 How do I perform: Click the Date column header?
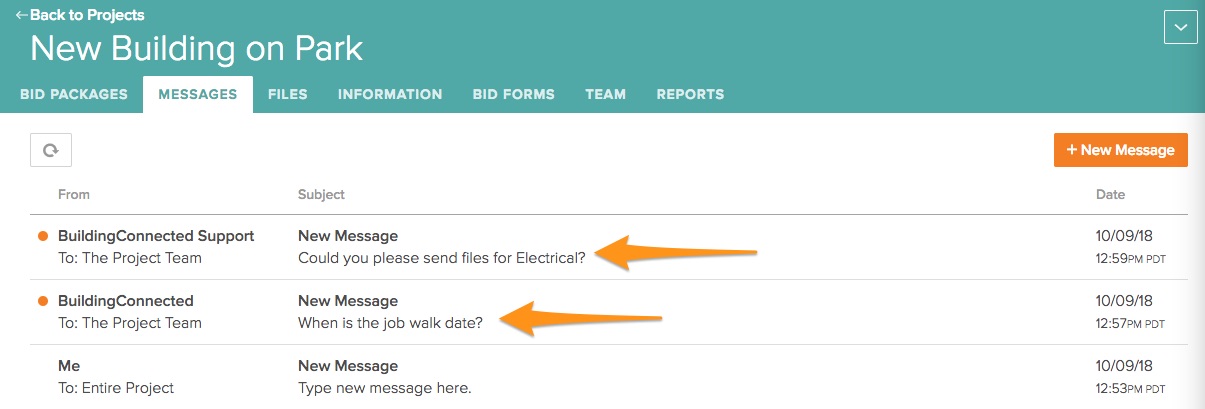coord(1110,195)
